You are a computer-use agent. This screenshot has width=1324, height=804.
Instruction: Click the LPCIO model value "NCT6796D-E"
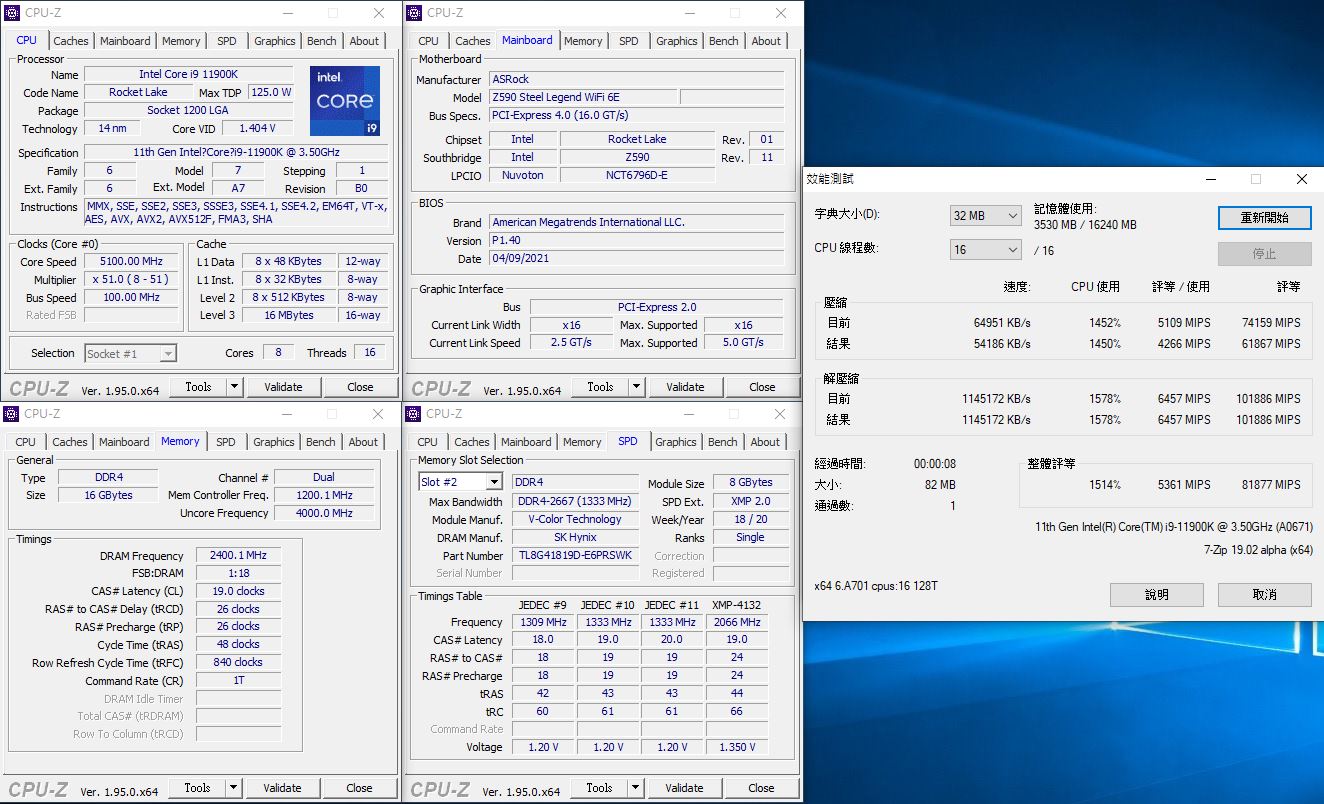(637, 176)
